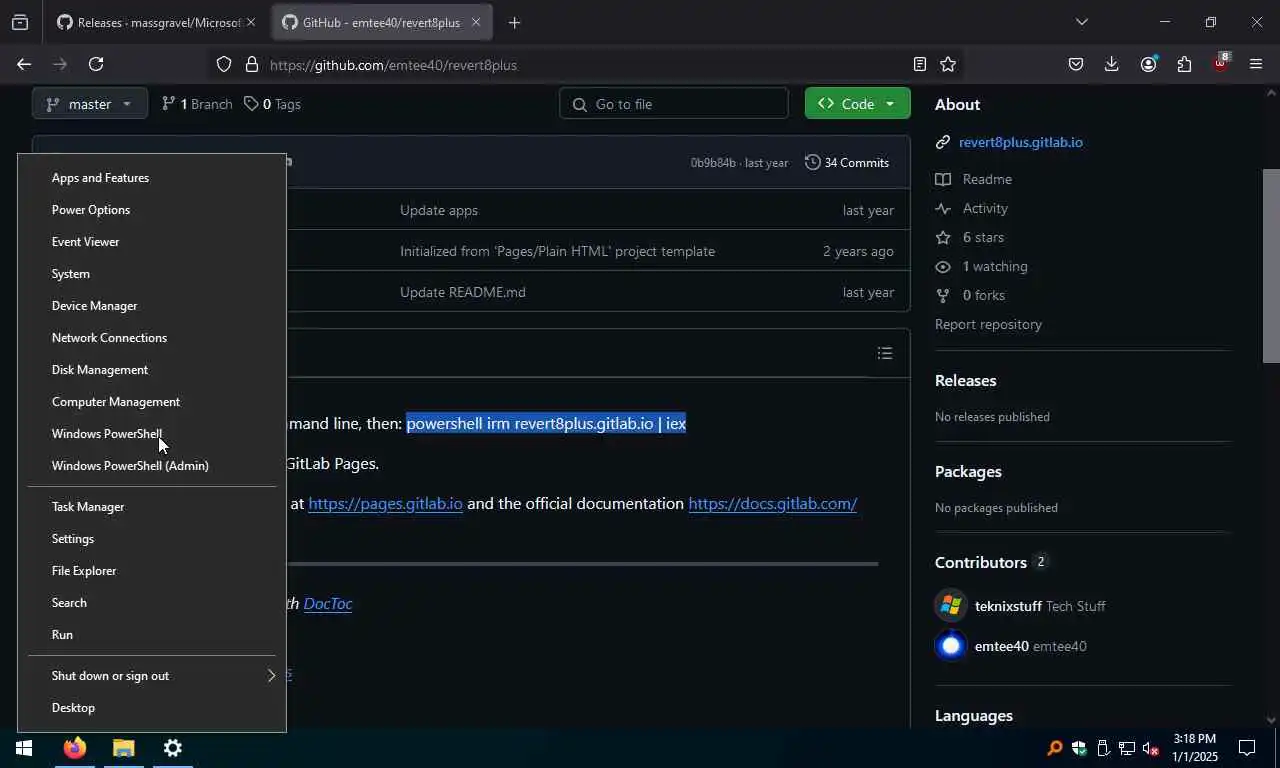1280x768 pixels.
Task: Bookmark this page with the star
Action: (948, 64)
